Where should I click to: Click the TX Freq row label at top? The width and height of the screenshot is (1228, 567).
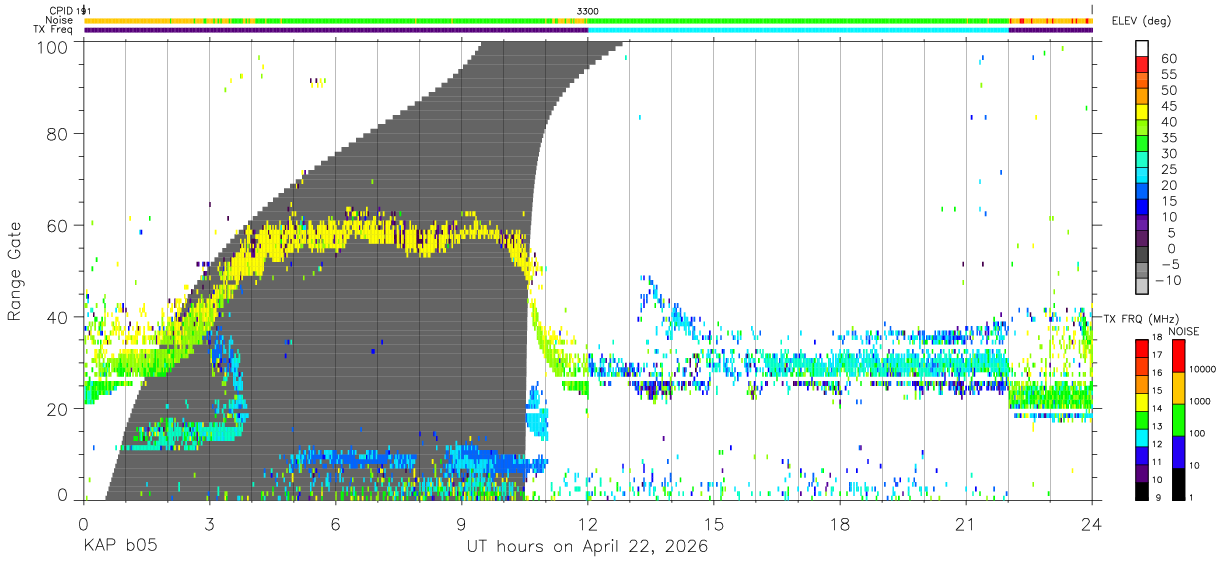pyautogui.click(x=53, y=29)
